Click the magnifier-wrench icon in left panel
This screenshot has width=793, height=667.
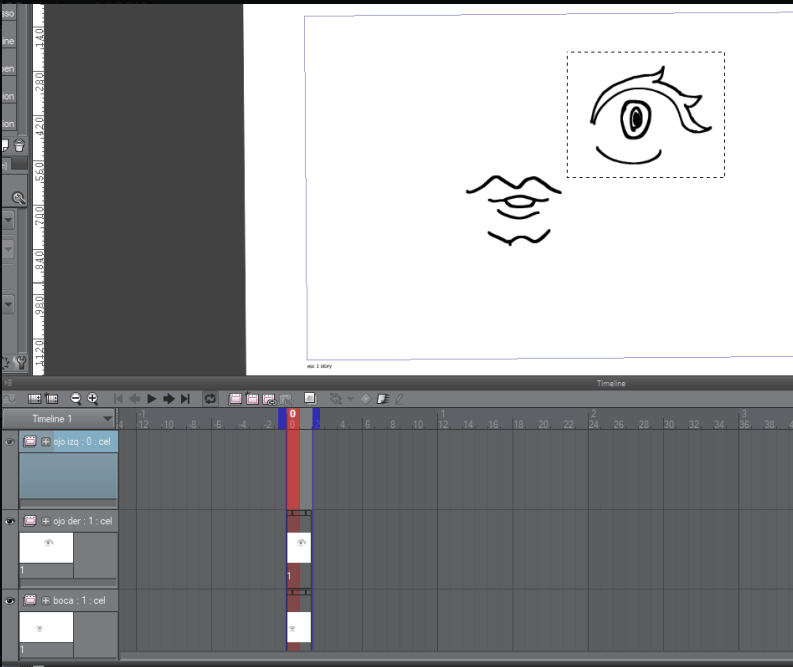19,198
